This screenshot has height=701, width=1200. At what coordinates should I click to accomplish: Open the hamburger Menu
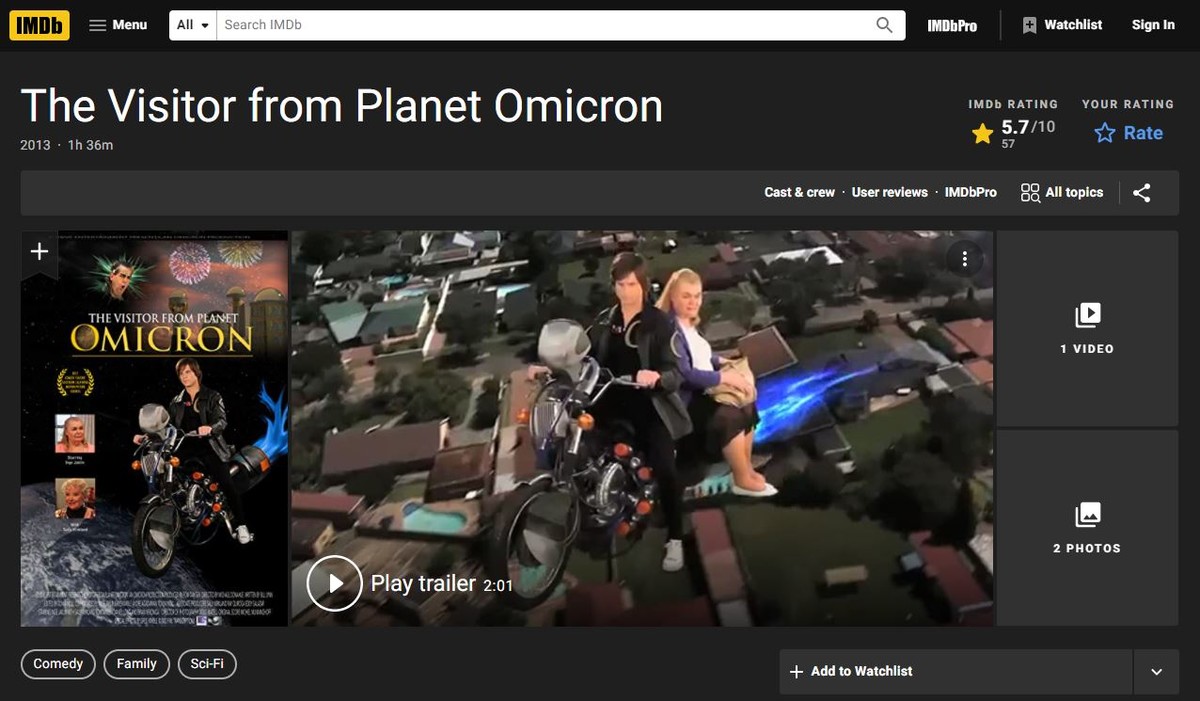pyautogui.click(x=118, y=25)
